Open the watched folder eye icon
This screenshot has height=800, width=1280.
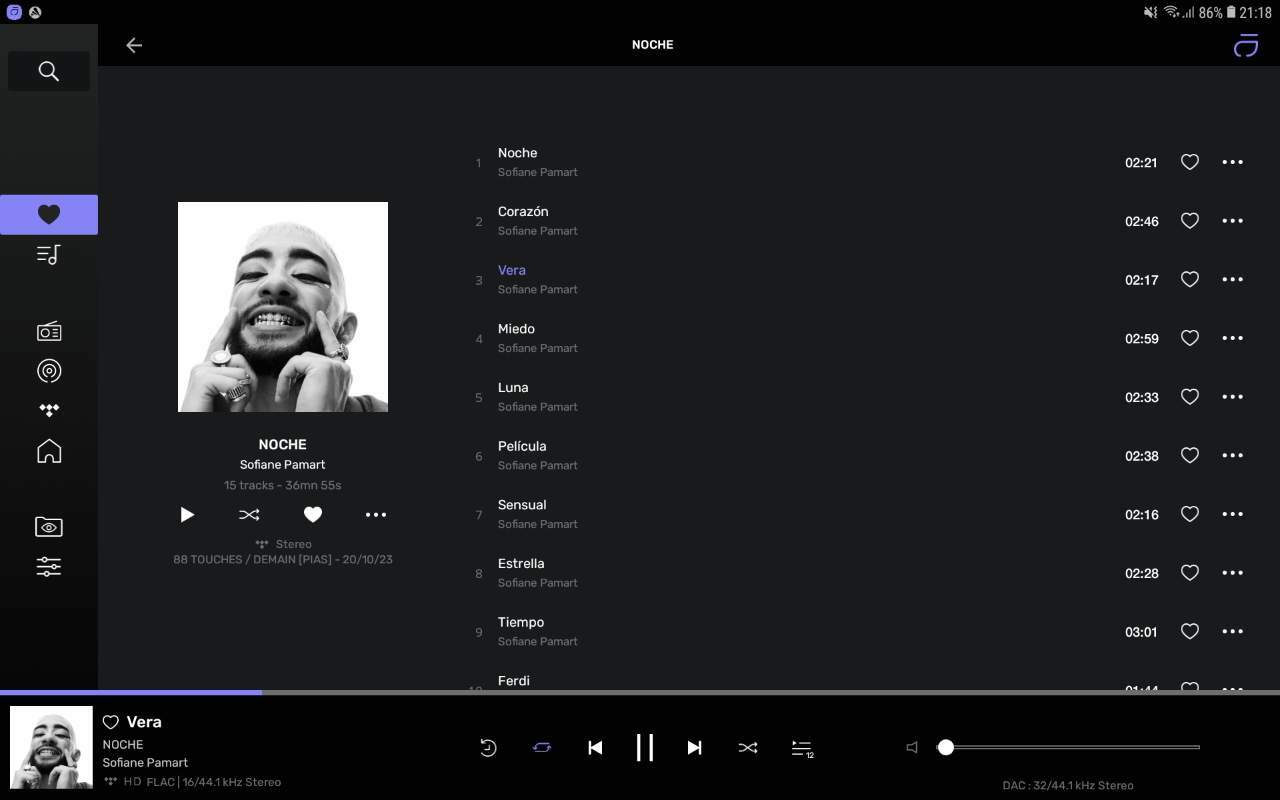[x=48, y=527]
